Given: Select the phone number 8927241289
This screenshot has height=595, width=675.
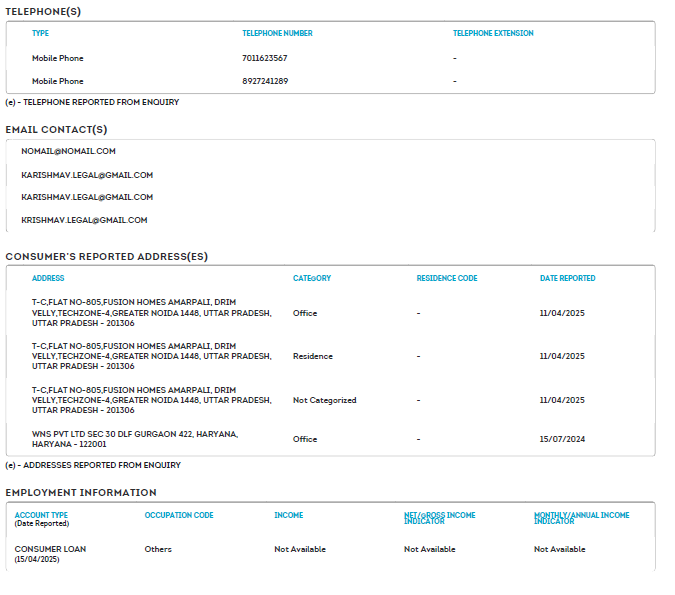Looking at the screenshot, I should coord(265,81).
